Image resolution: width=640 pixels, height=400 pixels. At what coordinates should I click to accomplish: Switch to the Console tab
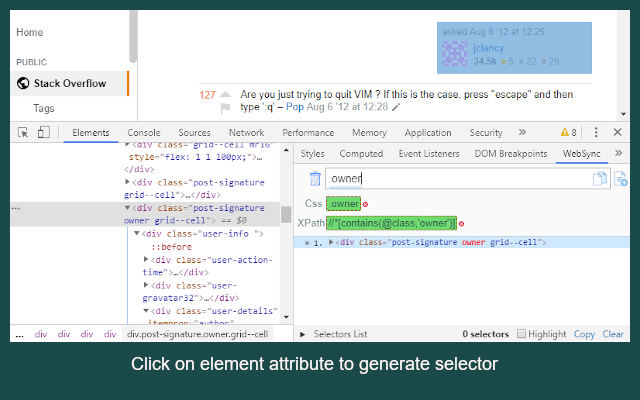coord(144,133)
